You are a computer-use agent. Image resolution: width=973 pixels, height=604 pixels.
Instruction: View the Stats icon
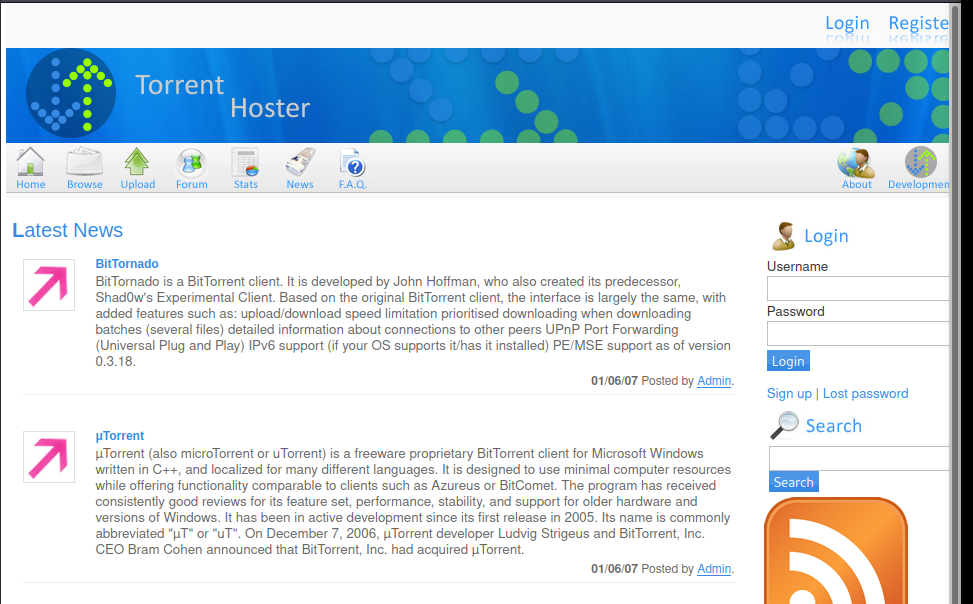[x=245, y=163]
